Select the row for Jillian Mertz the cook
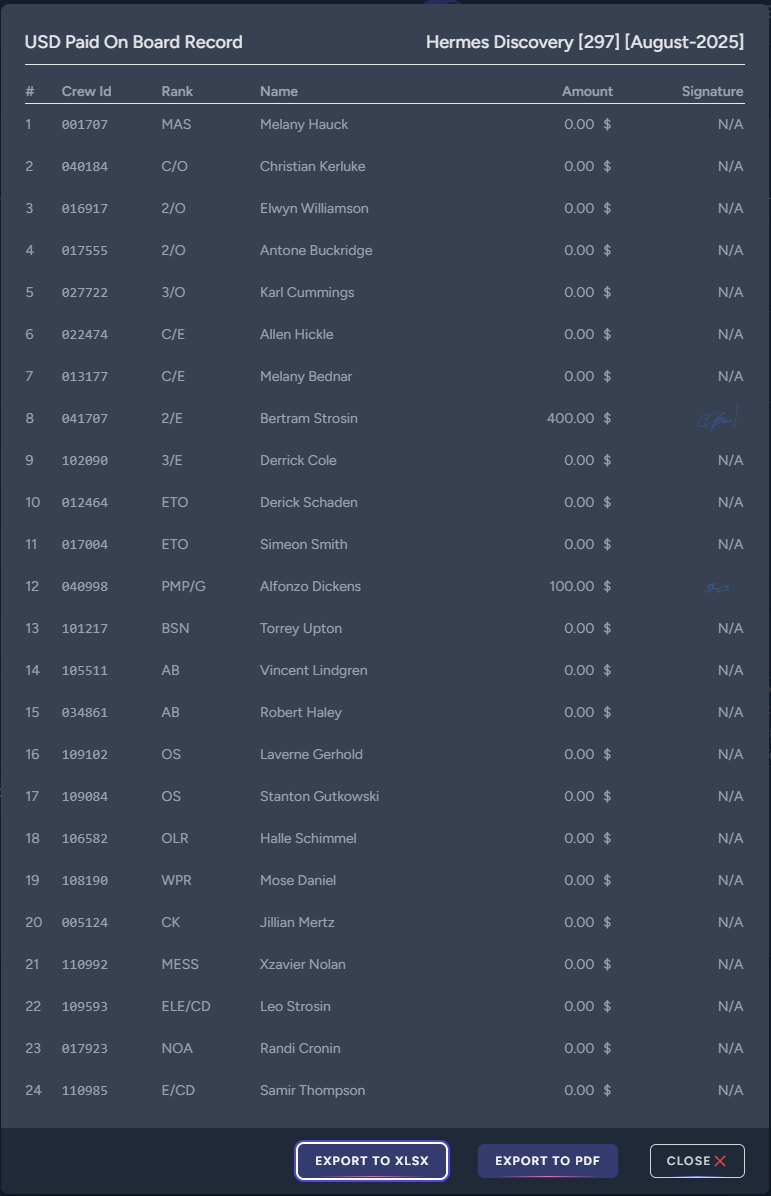 [x=385, y=922]
